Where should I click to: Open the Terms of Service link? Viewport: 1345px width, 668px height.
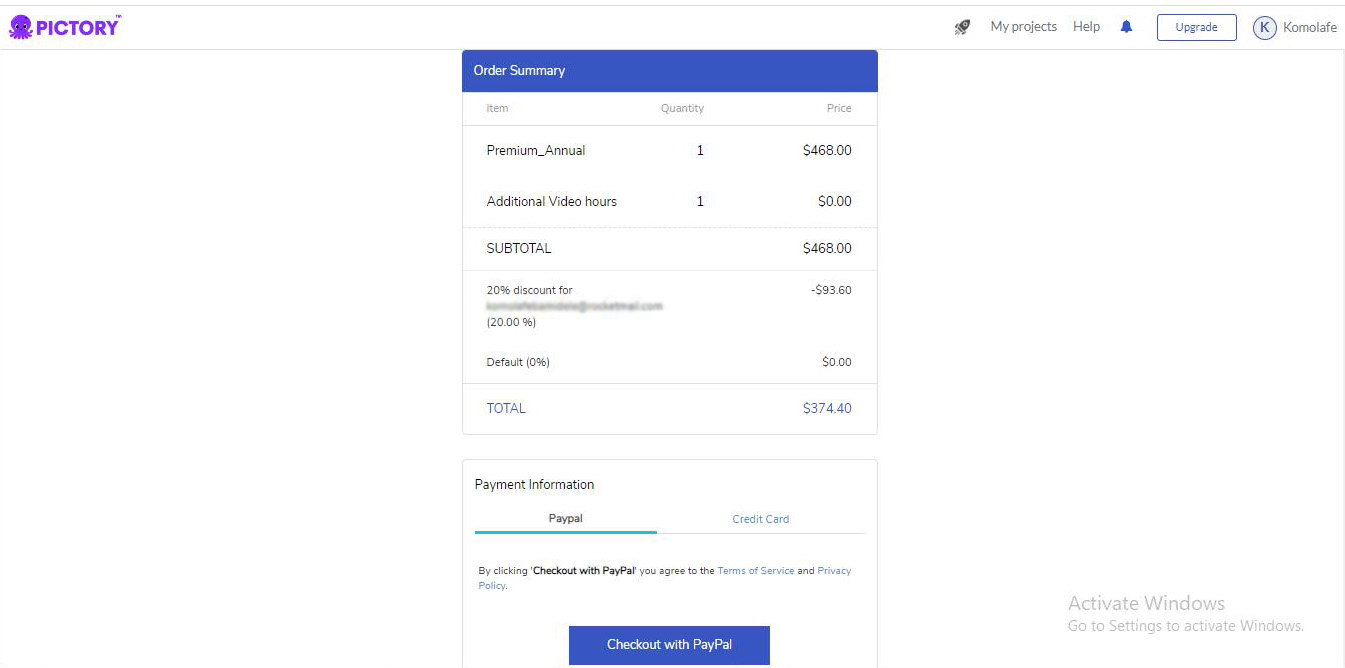755,571
